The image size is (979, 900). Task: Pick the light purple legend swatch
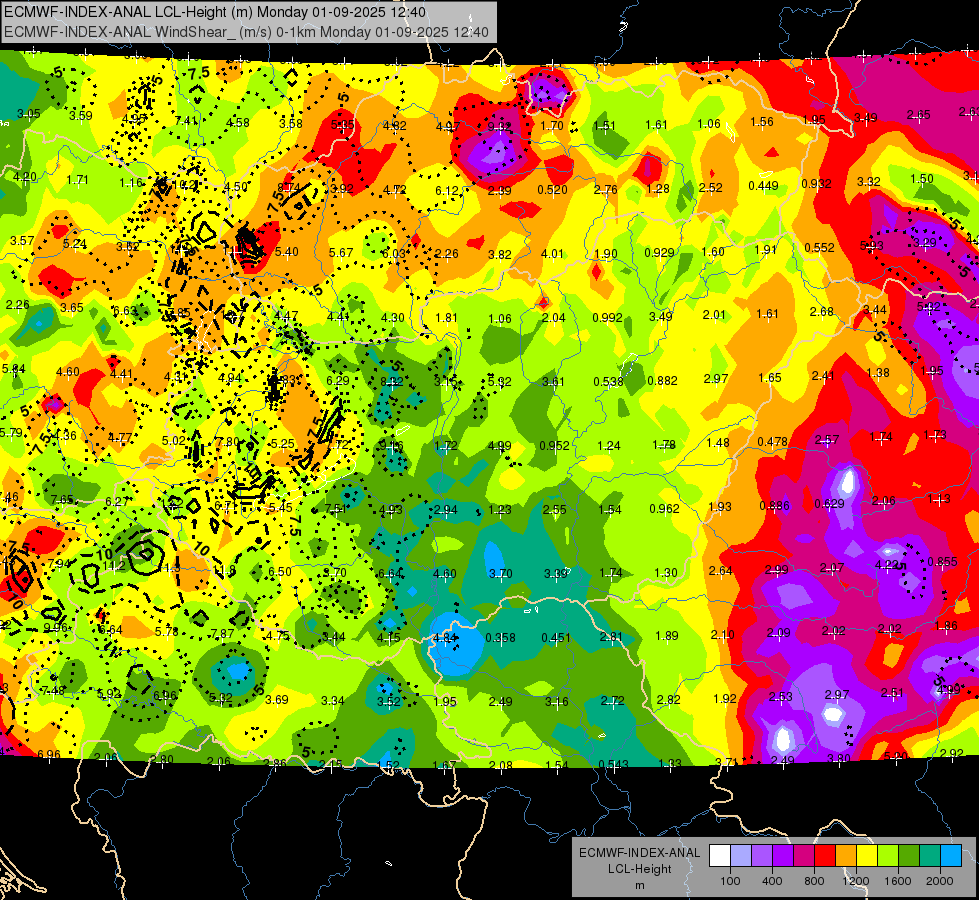click(x=762, y=856)
